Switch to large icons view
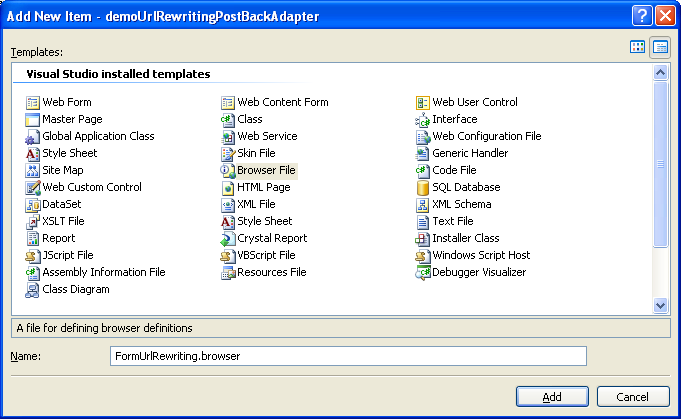Viewport: 681px width, 419px height. [637, 47]
